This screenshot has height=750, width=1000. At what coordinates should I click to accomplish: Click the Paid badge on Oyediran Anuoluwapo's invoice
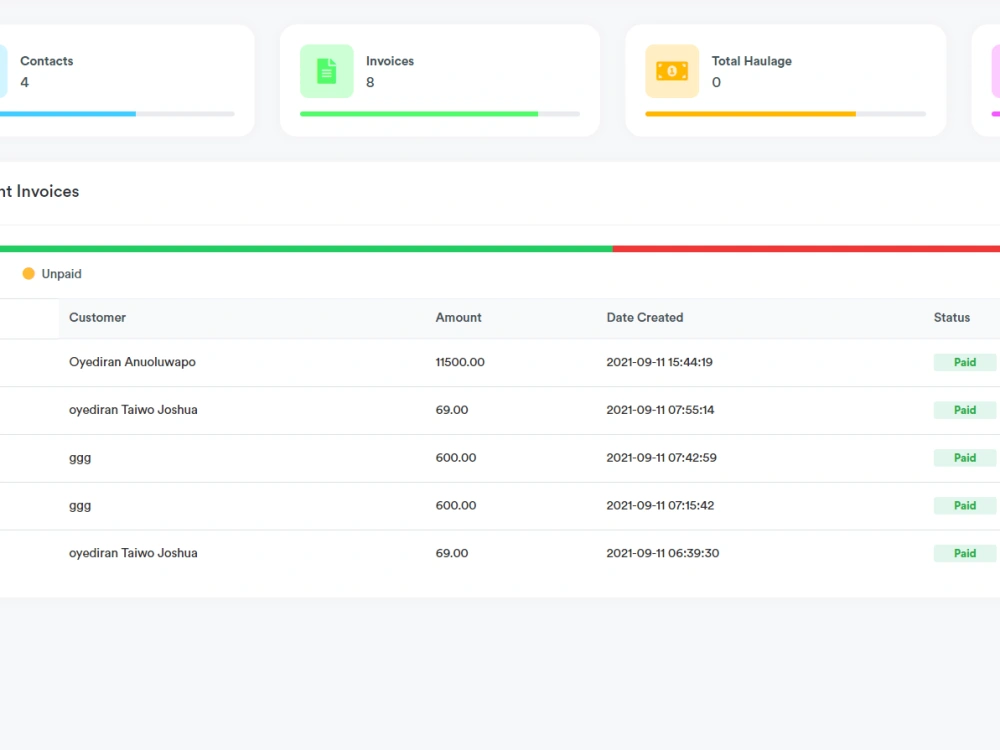pos(964,362)
